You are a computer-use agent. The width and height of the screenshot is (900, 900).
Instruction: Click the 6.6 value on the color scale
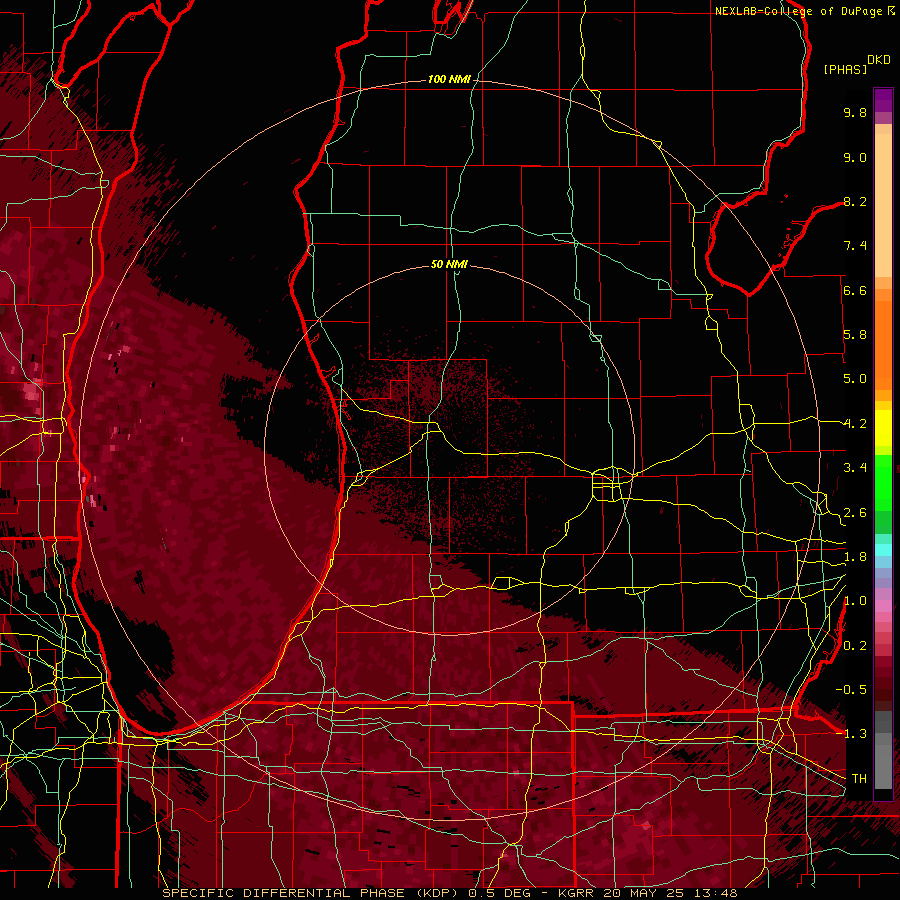(855, 290)
